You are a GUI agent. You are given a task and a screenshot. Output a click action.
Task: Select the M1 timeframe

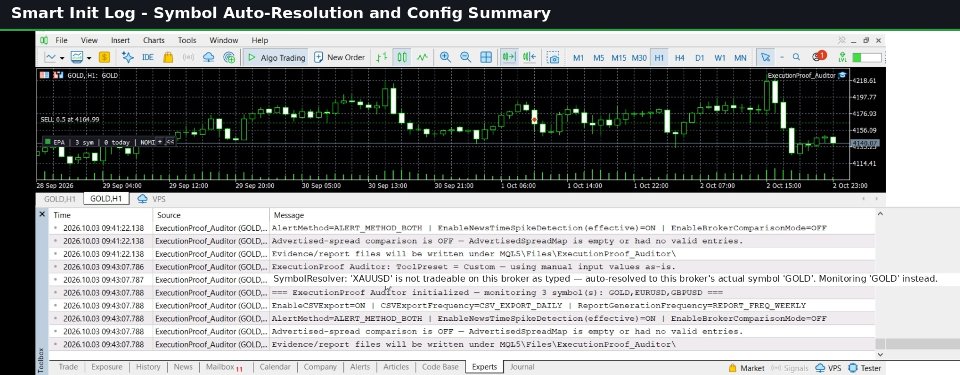coord(578,58)
